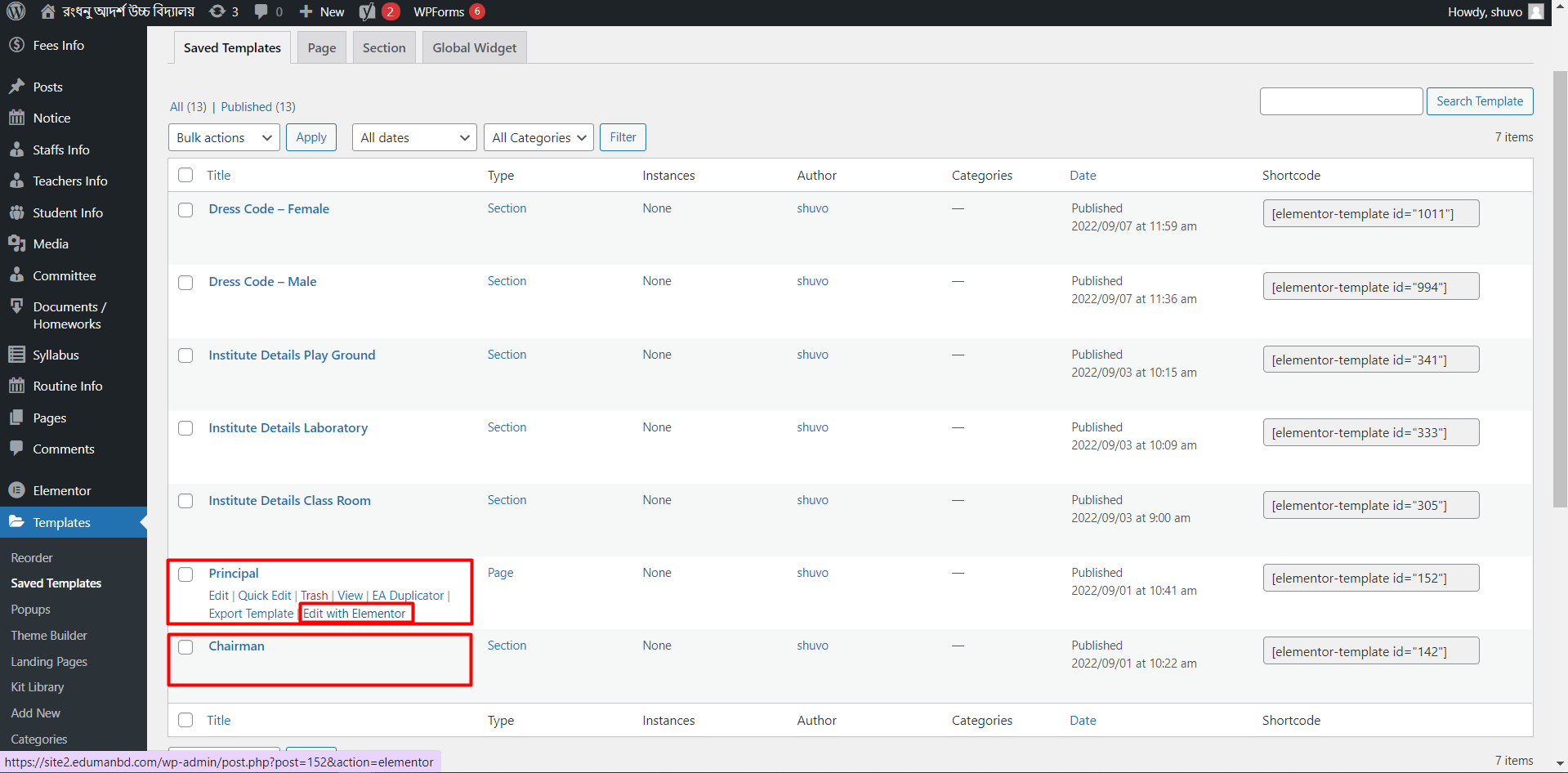Open Kit Library submenu item

[38, 687]
